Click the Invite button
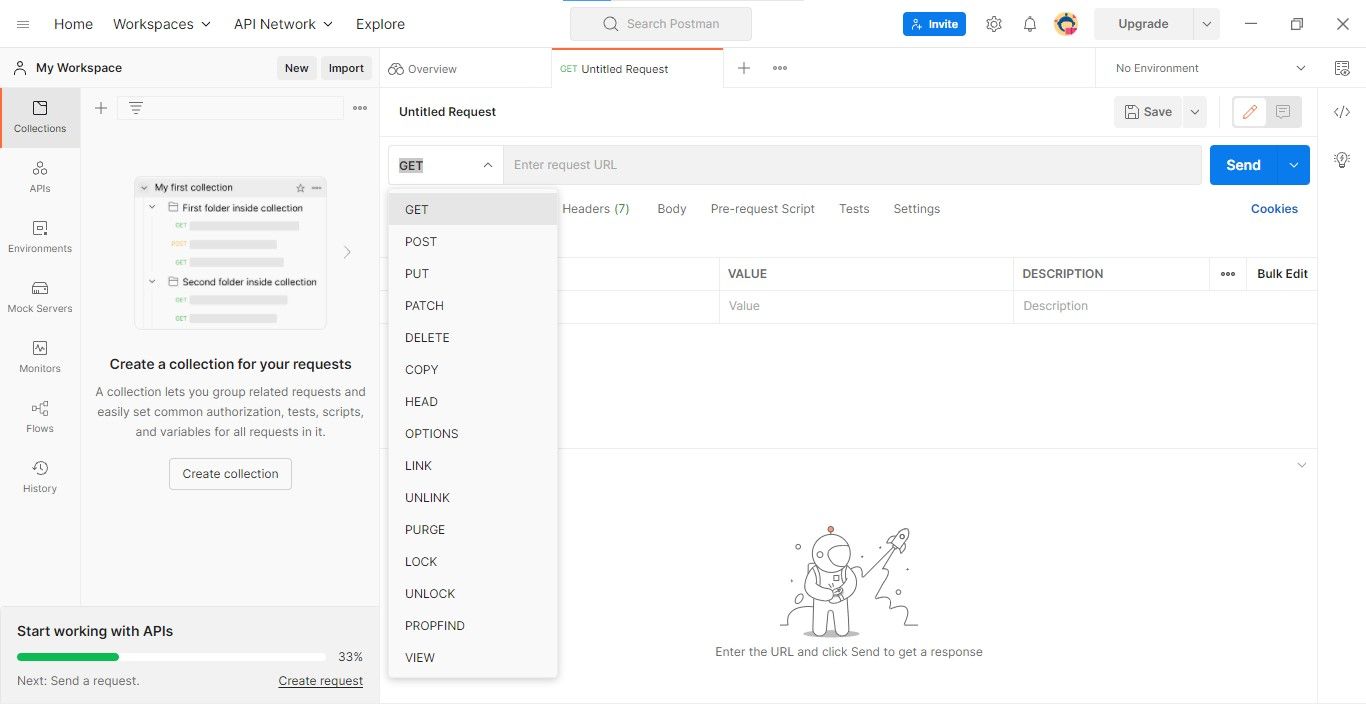 (934, 24)
